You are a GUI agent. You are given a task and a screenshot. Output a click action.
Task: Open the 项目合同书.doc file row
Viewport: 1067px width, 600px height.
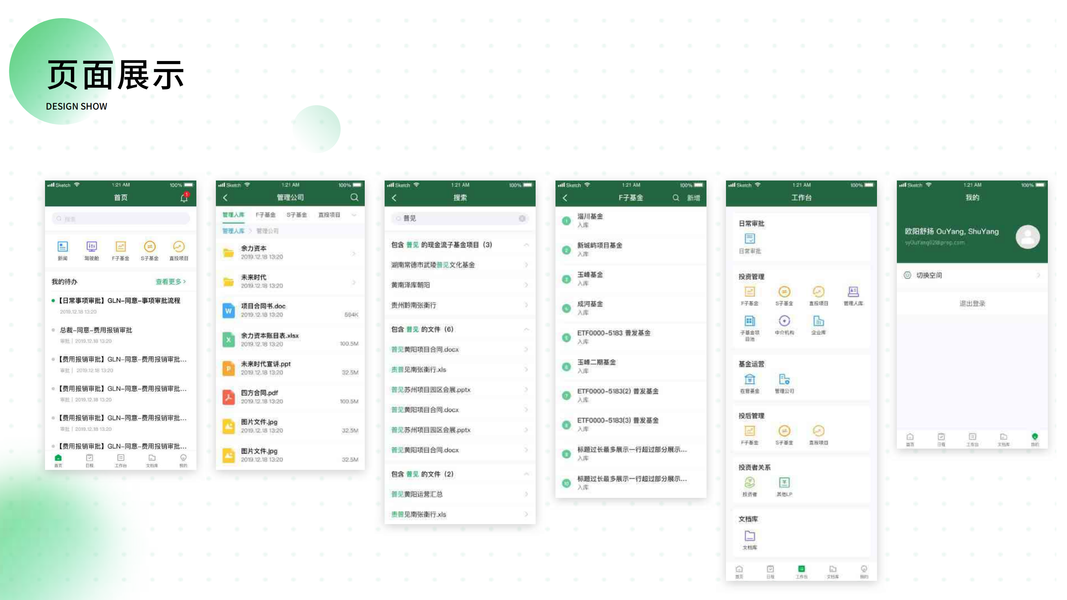point(291,310)
